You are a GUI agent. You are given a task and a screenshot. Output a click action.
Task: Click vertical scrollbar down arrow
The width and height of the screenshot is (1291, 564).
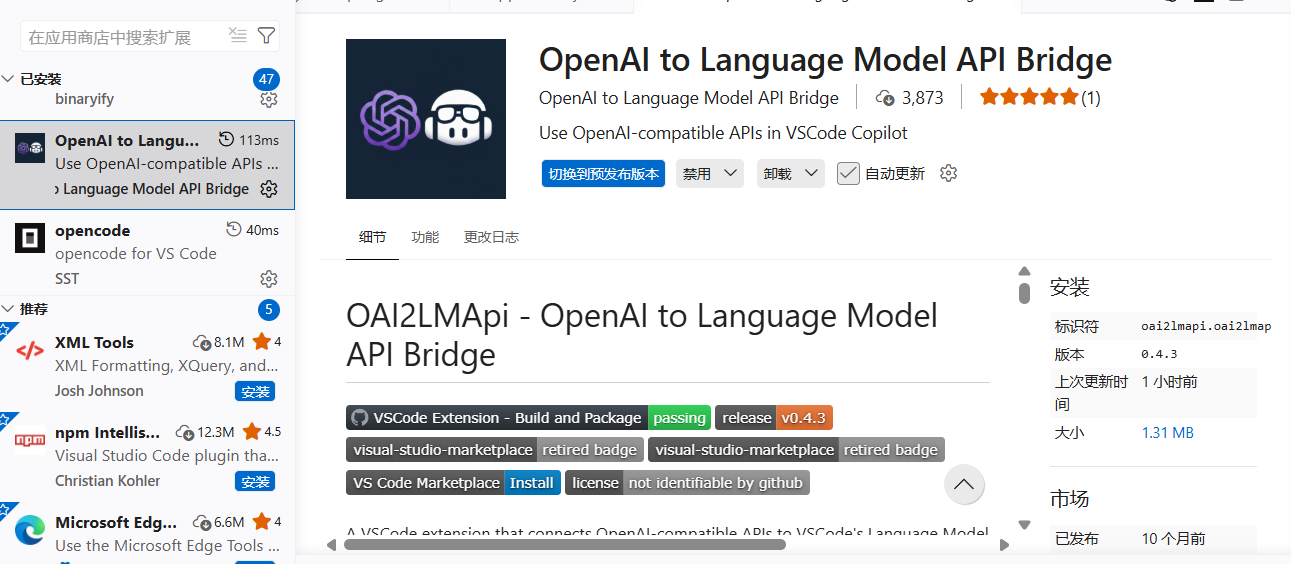click(x=1024, y=524)
